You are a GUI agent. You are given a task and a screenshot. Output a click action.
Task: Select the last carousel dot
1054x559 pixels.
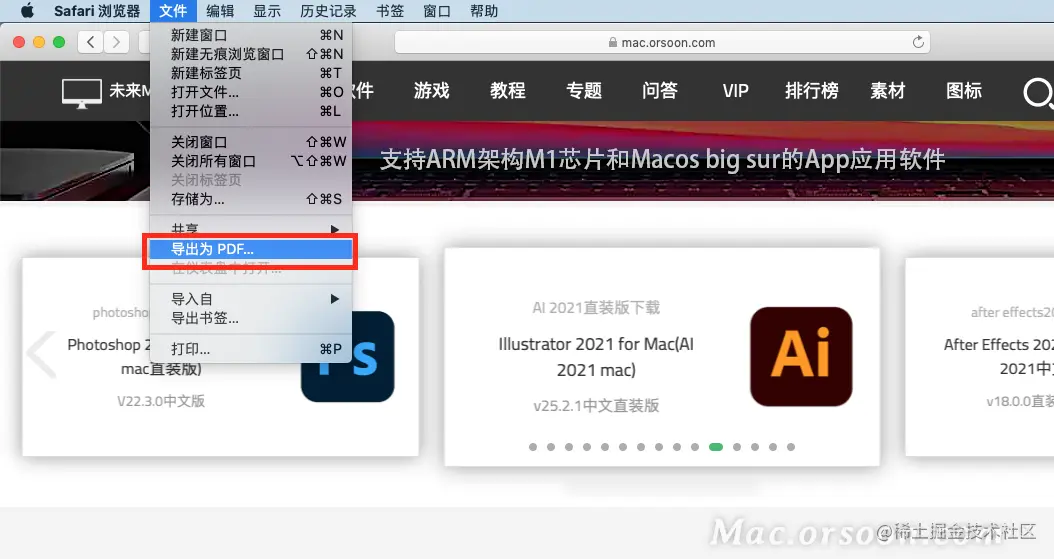[791, 447]
